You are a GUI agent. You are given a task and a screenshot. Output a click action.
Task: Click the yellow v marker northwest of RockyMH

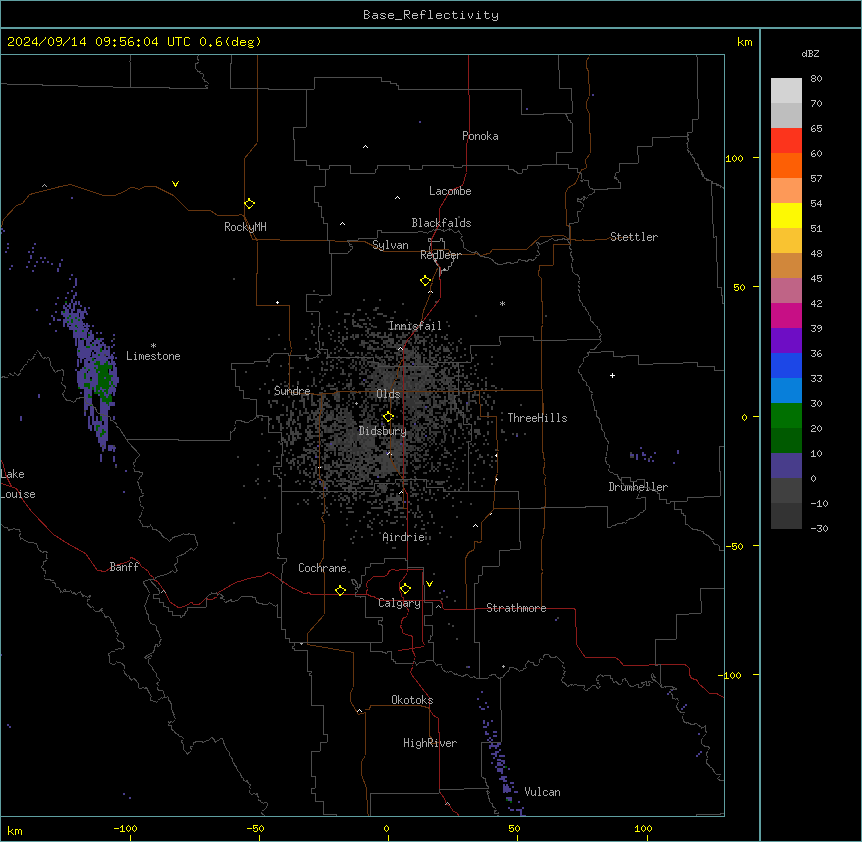pos(175,184)
